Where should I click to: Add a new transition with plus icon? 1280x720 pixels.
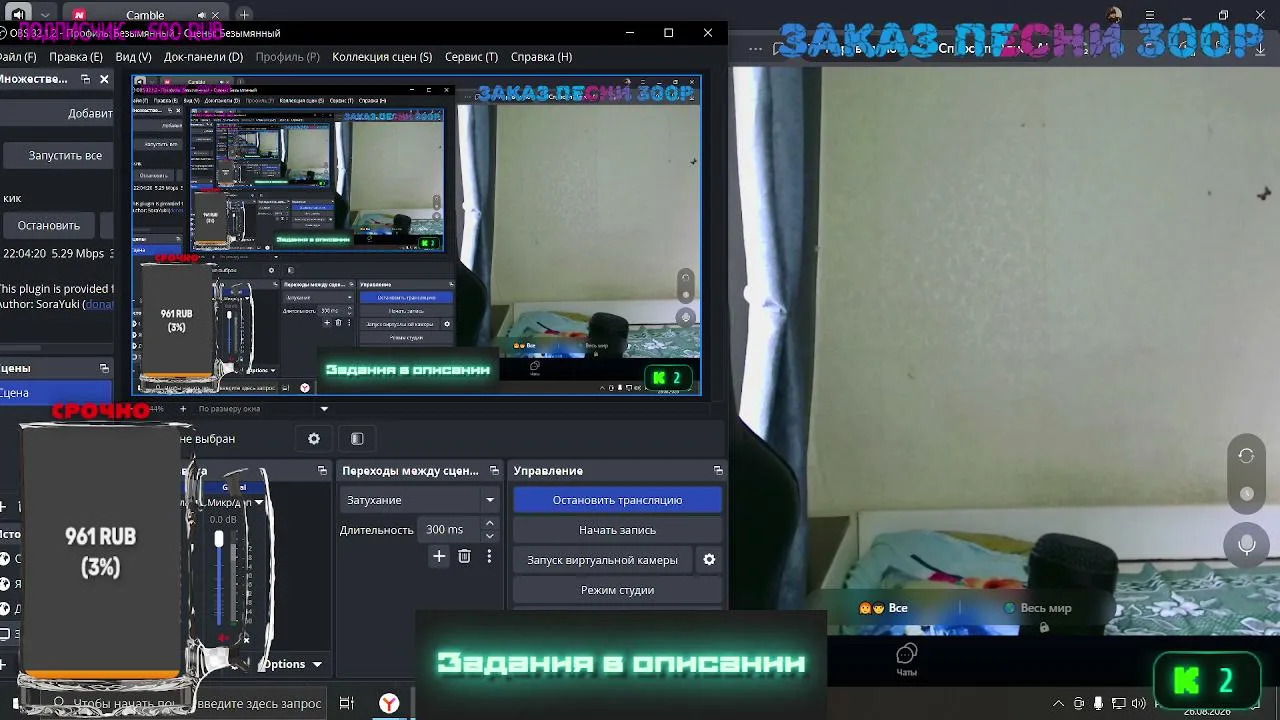pyautogui.click(x=439, y=557)
